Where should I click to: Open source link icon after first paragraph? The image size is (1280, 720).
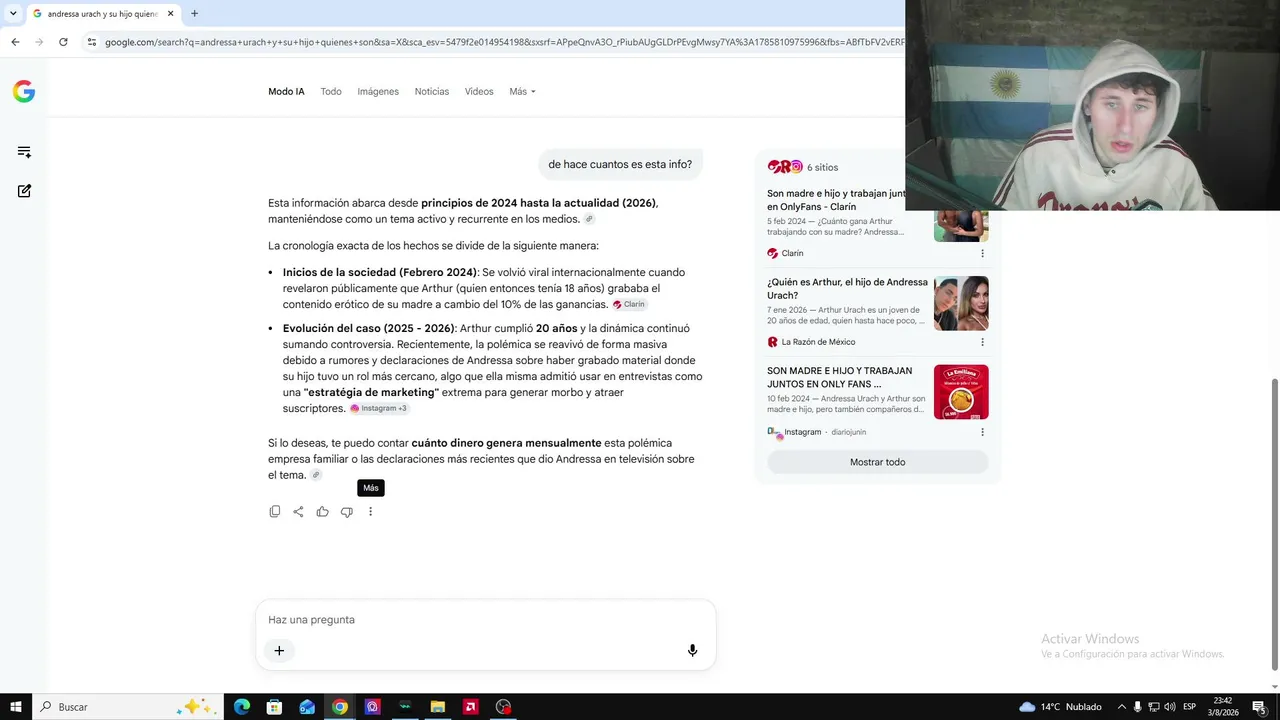(589, 219)
